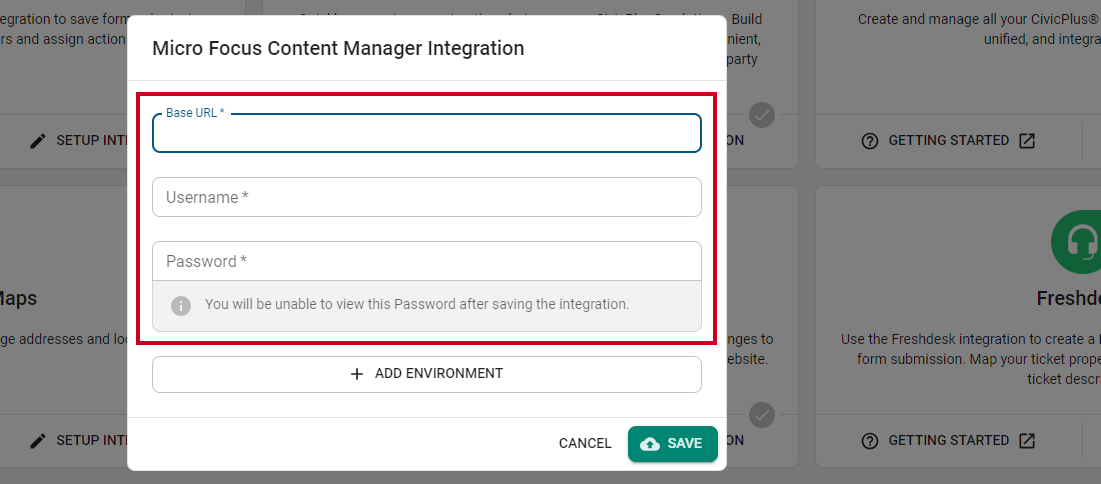Click the pencil icon in Maps card
Viewport: 1101px width, 484px height.
[x=38, y=441]
